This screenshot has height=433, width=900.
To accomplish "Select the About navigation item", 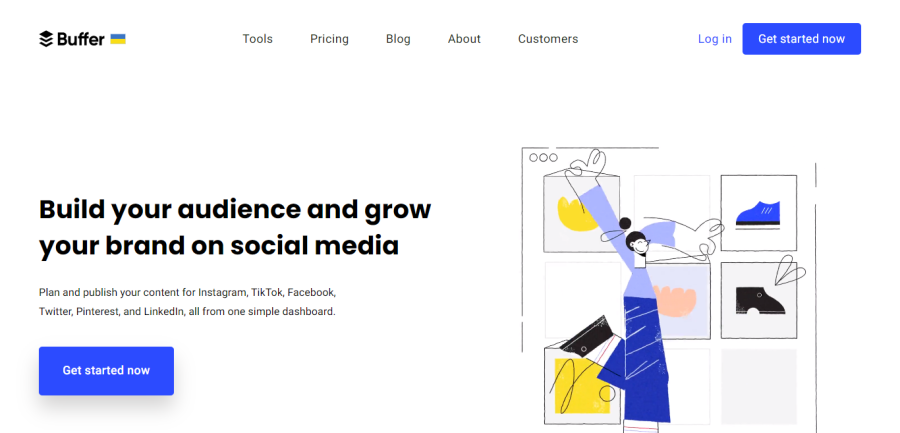I will click(x=464, y=39).
